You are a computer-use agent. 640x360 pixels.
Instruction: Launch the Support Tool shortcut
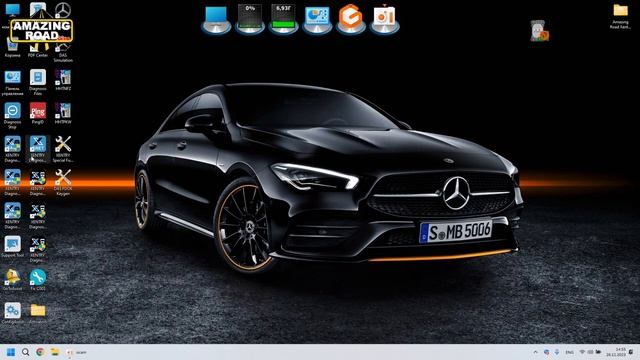[x=12, y=247]
